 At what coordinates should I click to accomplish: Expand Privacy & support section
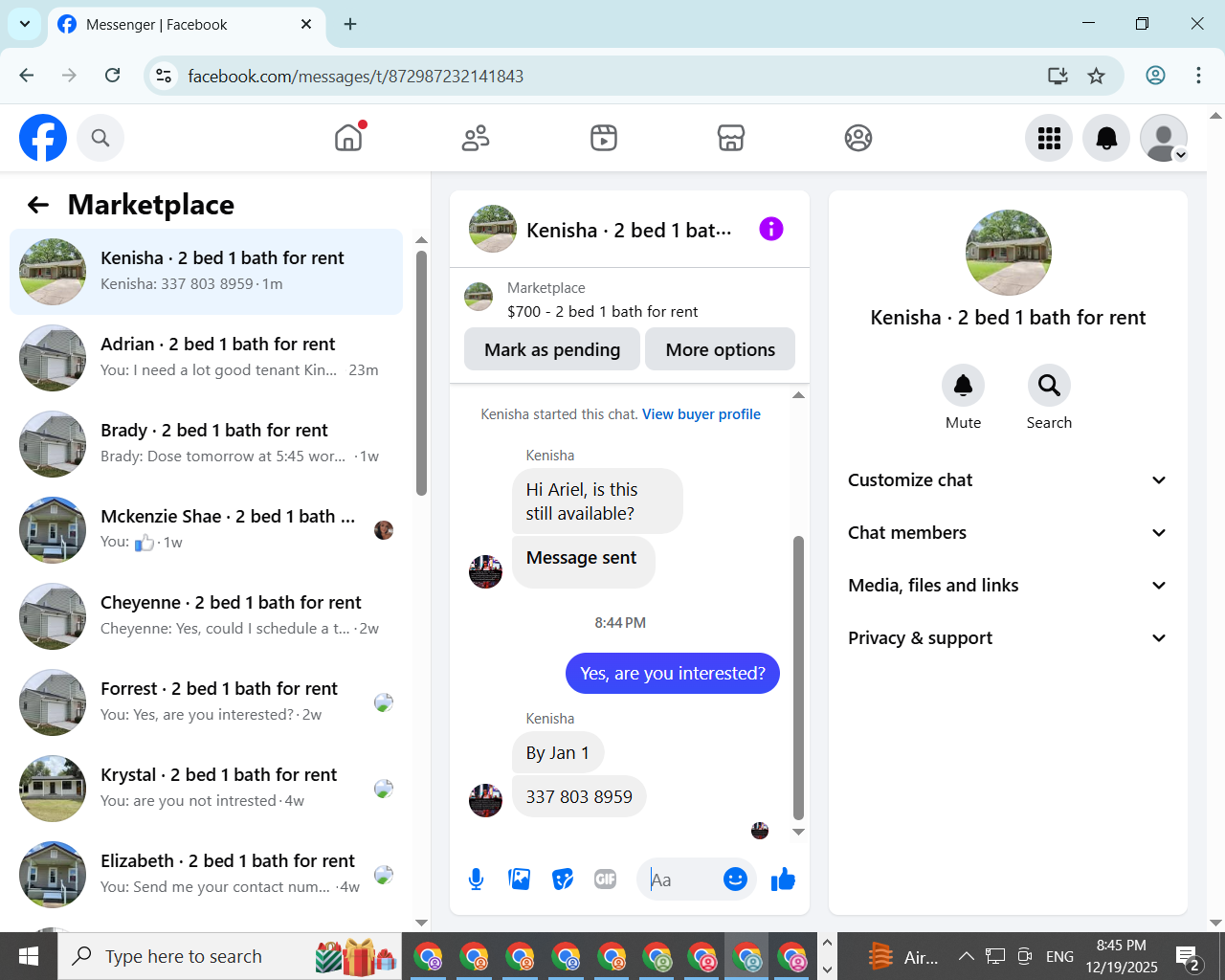coord(1008,638)
